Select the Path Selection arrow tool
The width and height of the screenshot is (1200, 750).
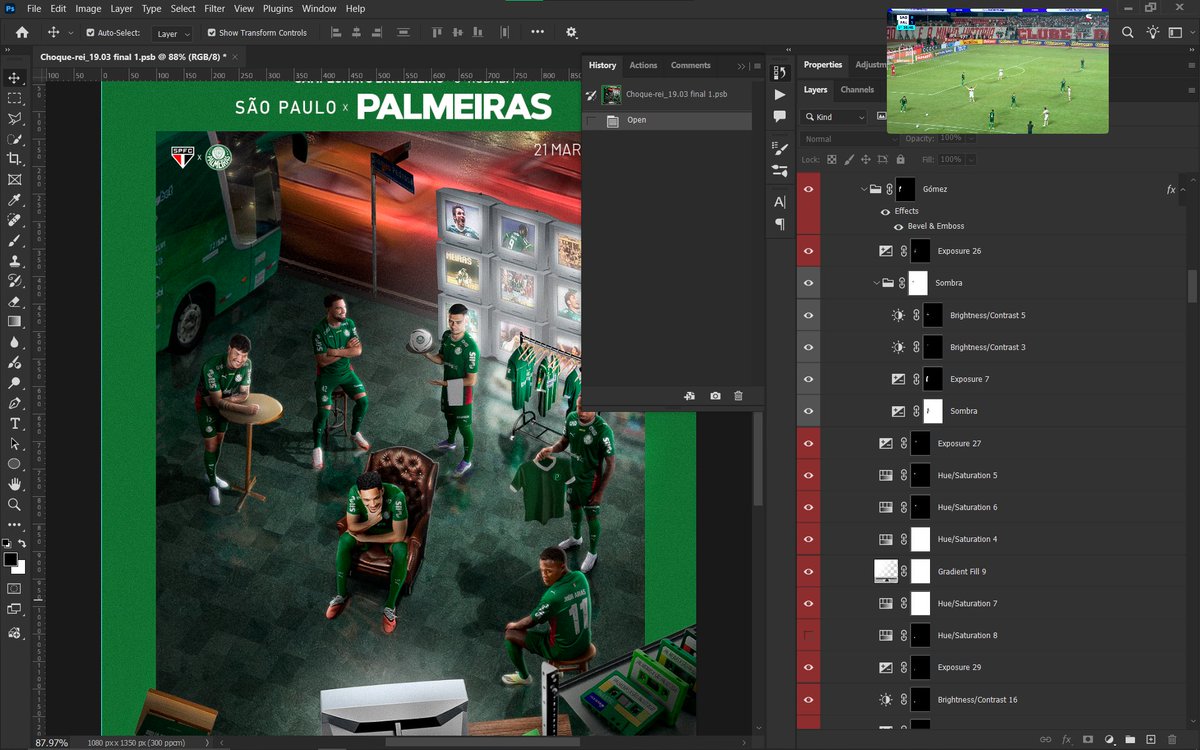(x=14, y=444)
